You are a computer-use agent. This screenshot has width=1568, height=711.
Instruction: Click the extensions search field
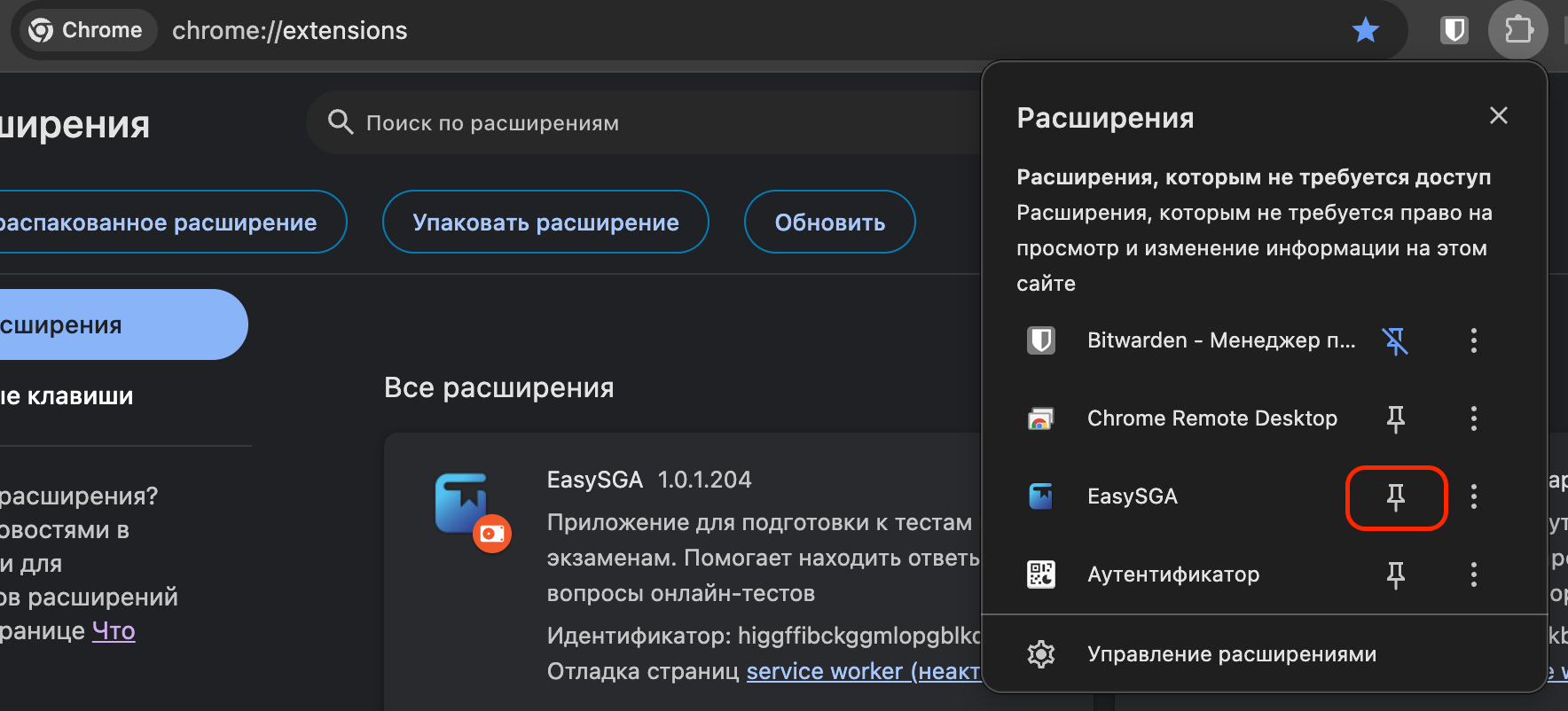tap(621, 122)
